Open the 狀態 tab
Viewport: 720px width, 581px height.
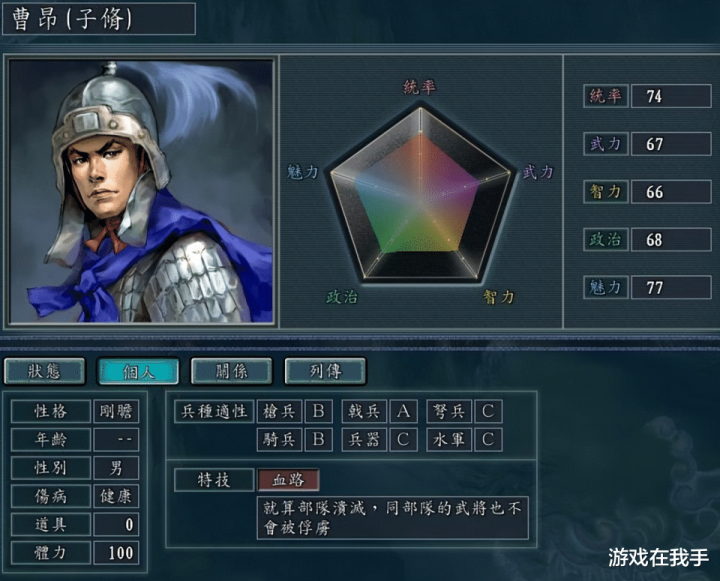tap(45, 371)
